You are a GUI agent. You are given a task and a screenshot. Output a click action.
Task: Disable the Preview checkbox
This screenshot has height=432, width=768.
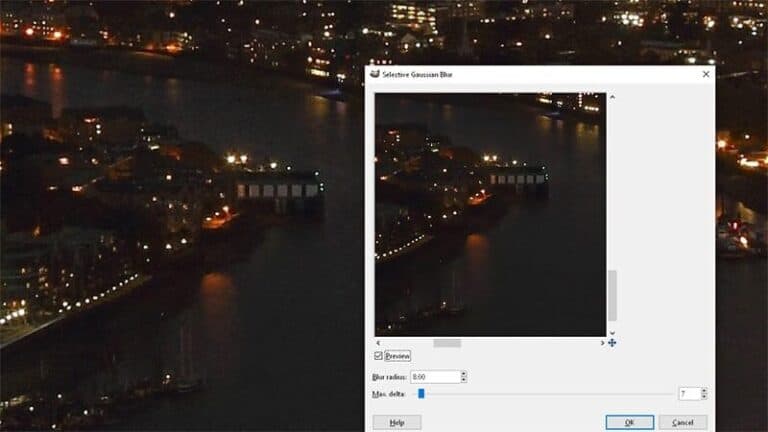[x=378, y=356]
